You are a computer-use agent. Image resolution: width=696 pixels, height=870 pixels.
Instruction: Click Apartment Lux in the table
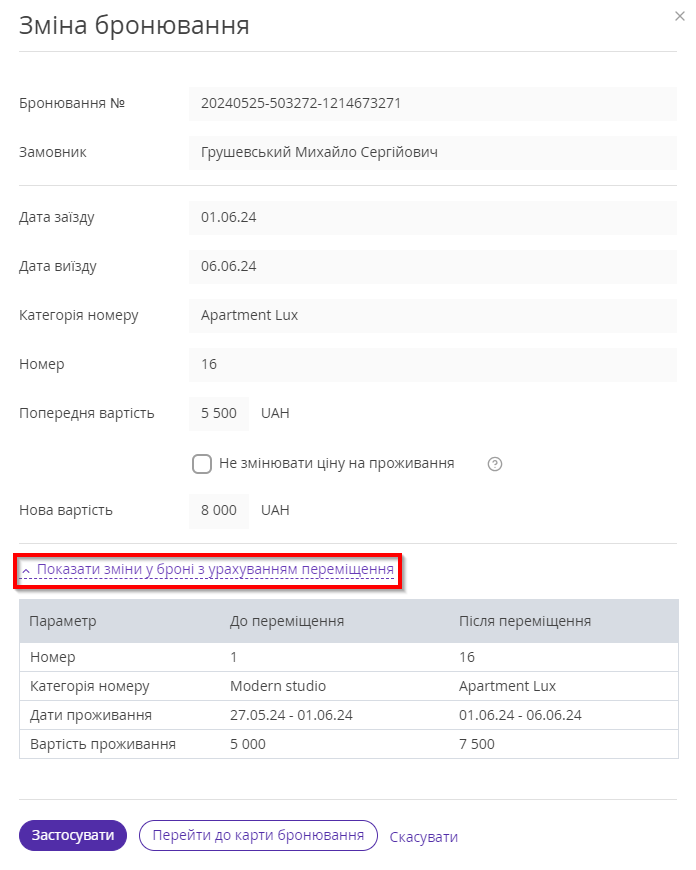507,686
